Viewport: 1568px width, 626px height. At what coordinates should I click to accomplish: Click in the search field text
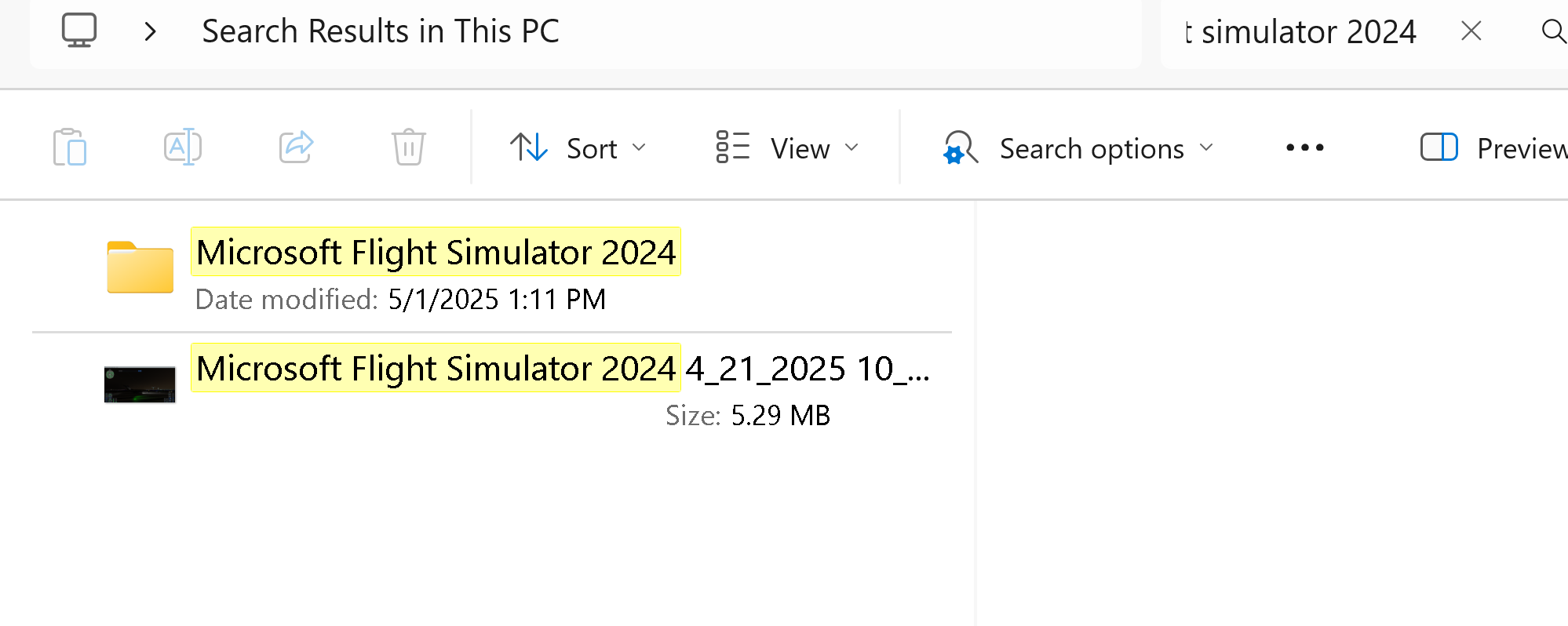(1301, 31)
